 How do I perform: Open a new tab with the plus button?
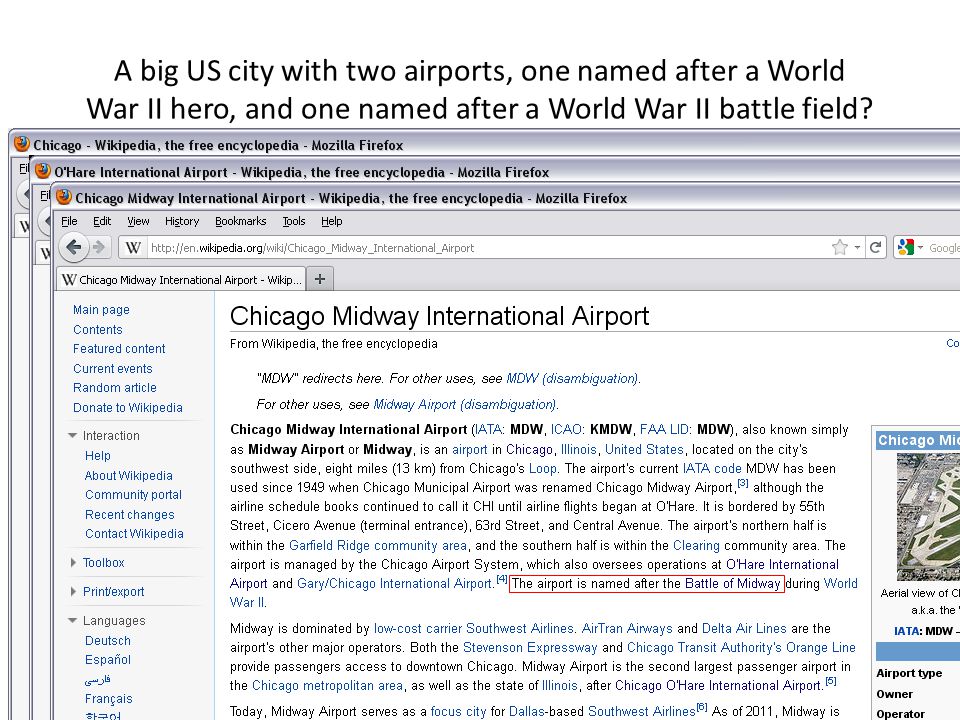pos(320,279)
